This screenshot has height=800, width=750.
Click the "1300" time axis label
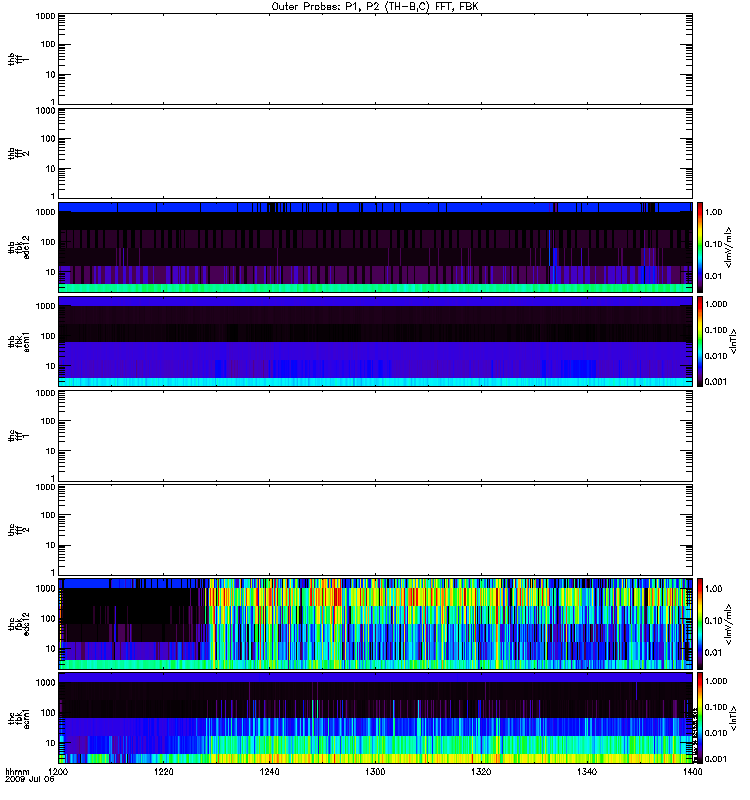375,771
